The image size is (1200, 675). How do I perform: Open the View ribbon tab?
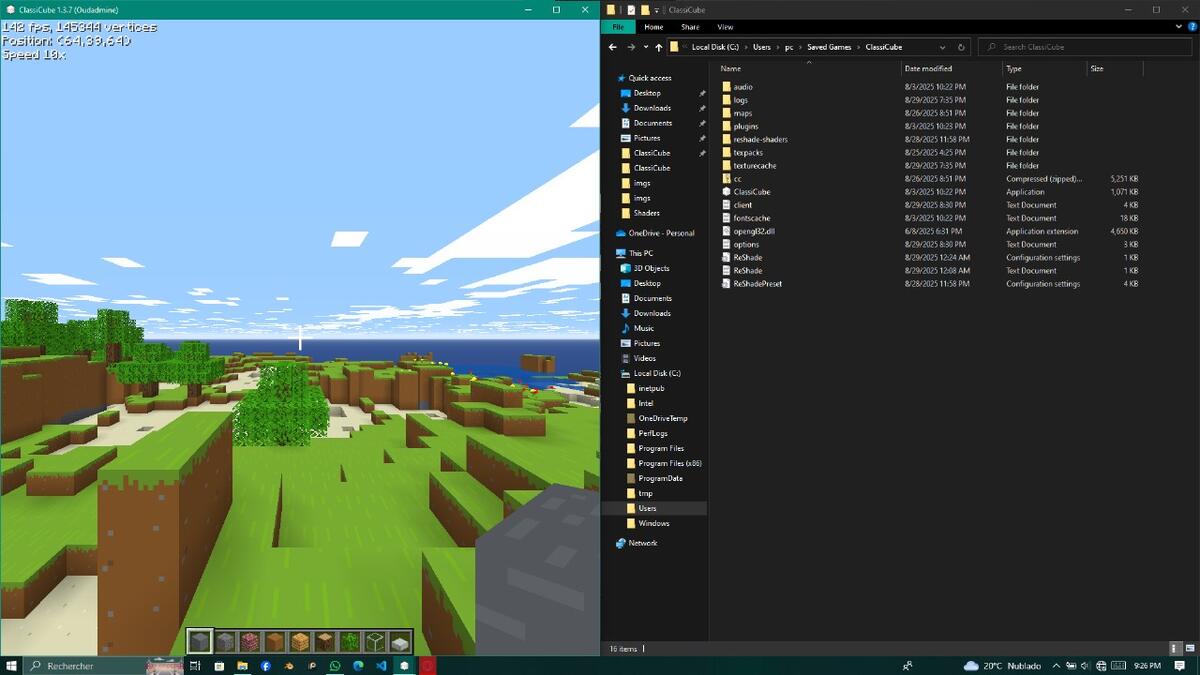tap(725, 27)
